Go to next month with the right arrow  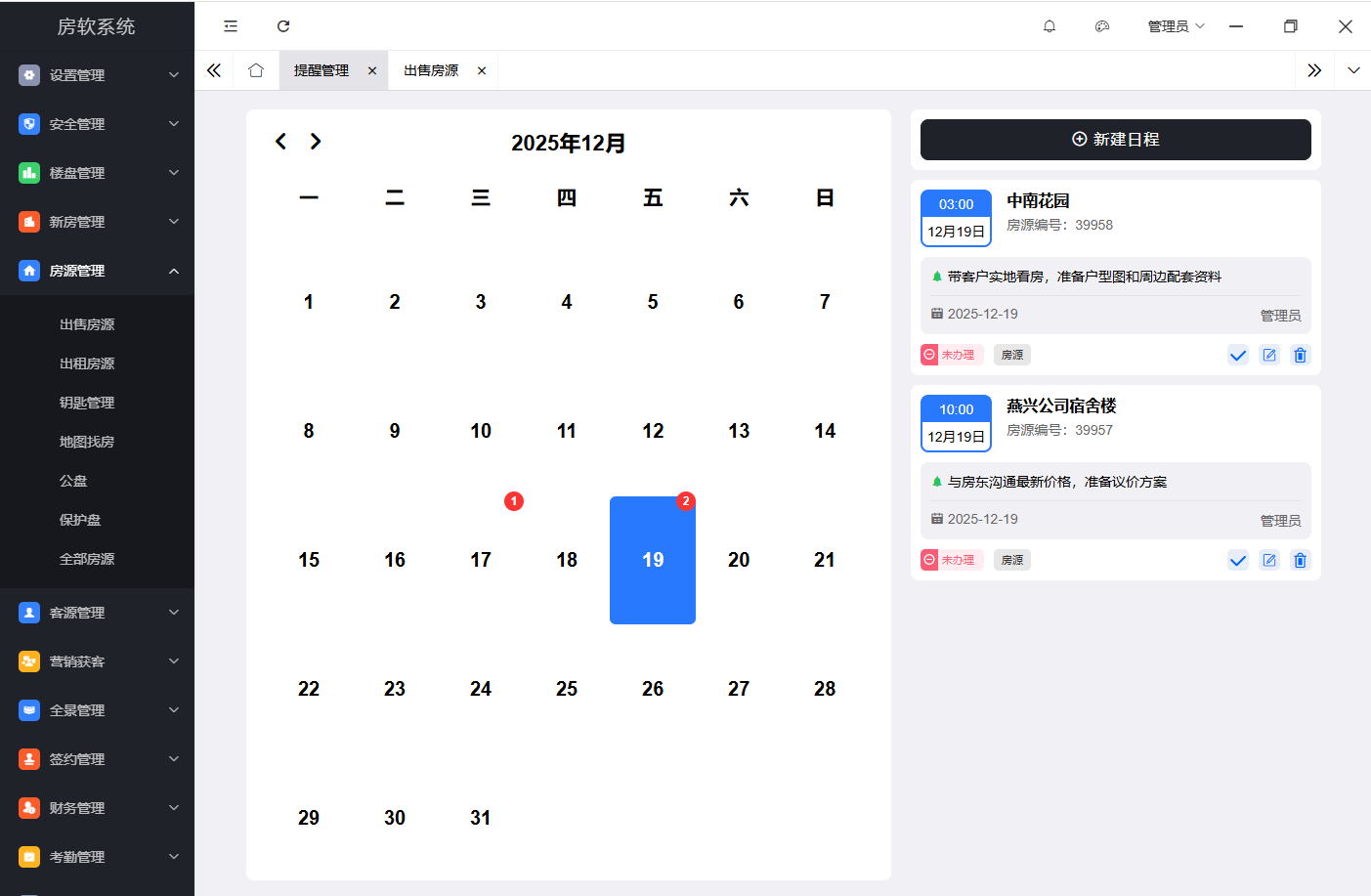[315, 141]
